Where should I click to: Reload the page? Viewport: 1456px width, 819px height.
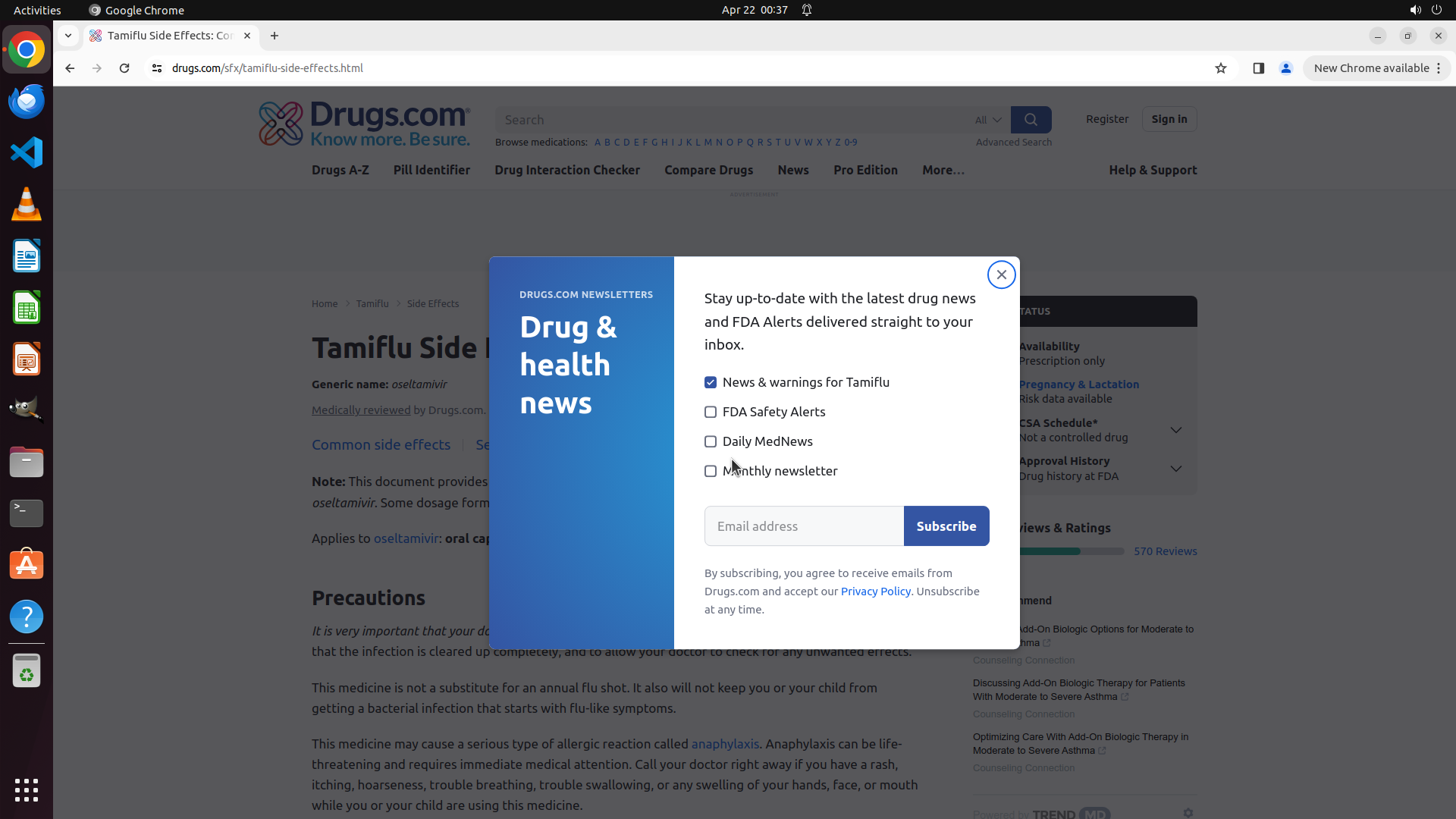pyautogui.click(x=124, y=68)
